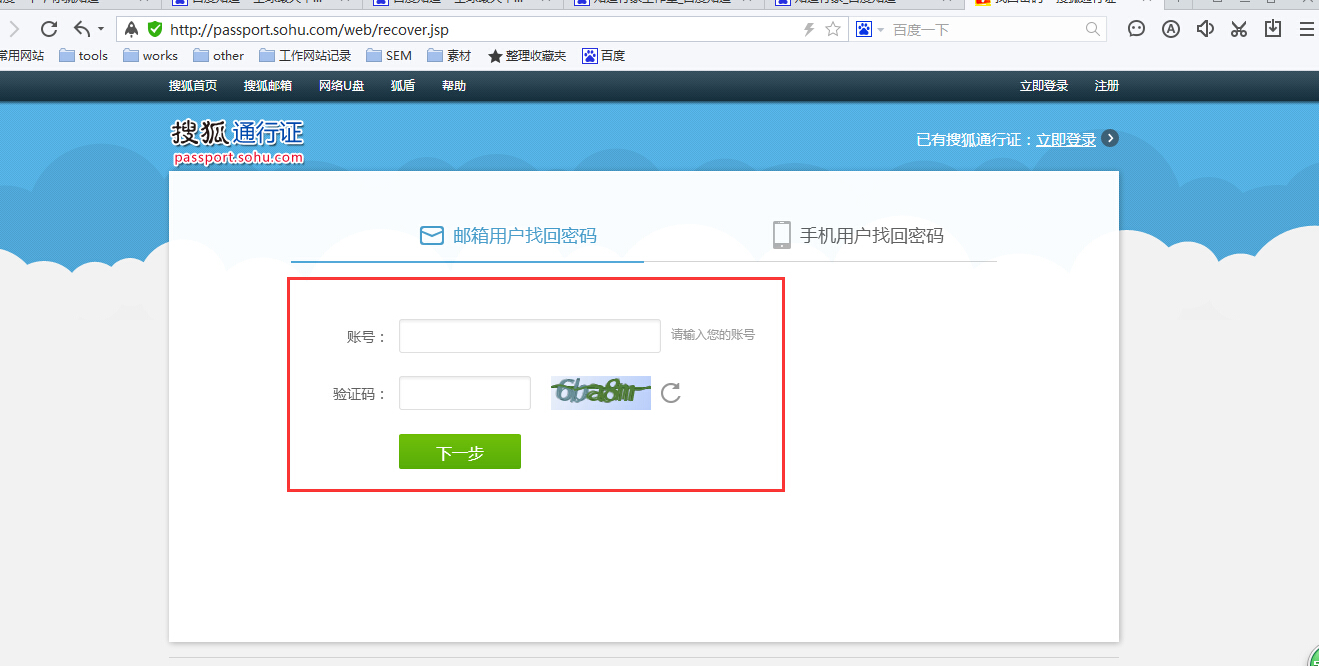Click 注册 in the top nav bar

1107,86
